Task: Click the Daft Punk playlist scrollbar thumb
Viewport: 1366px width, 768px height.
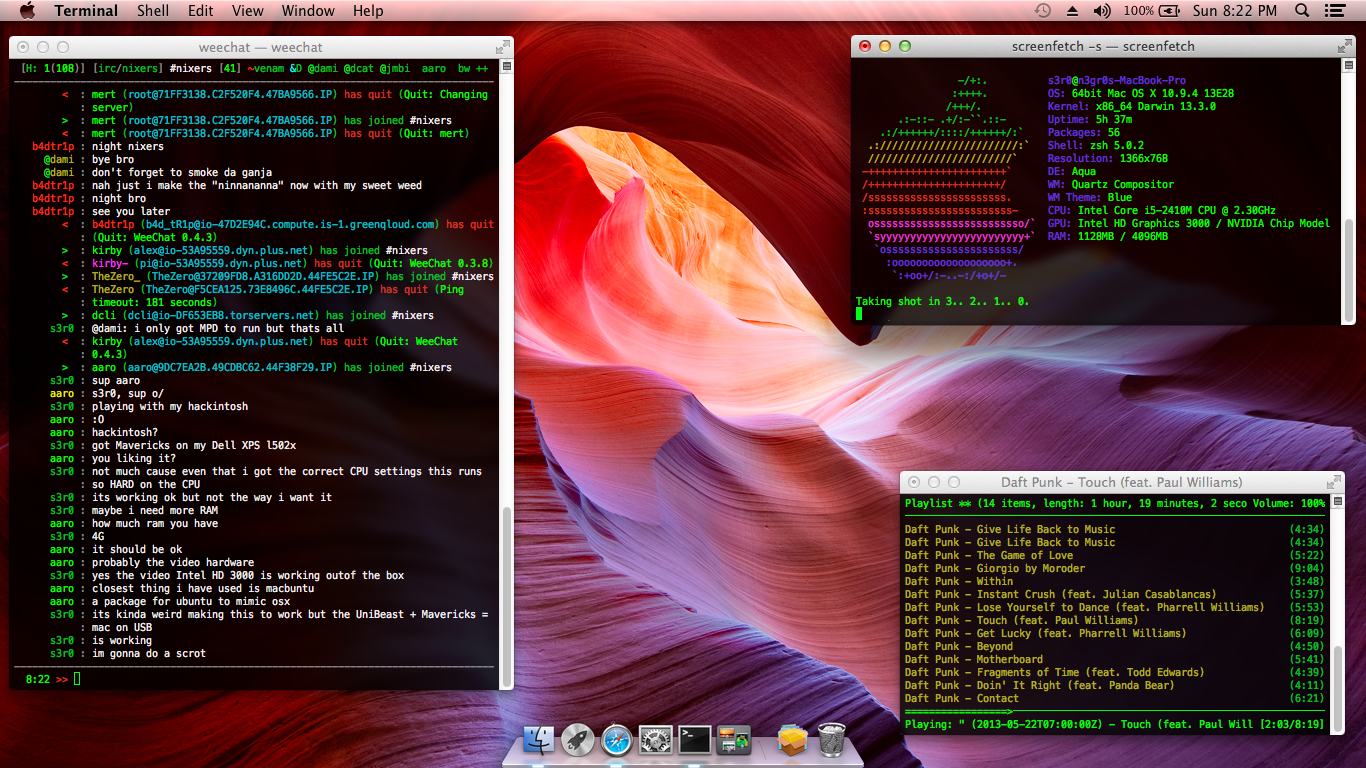Action: click(1340, 688)
